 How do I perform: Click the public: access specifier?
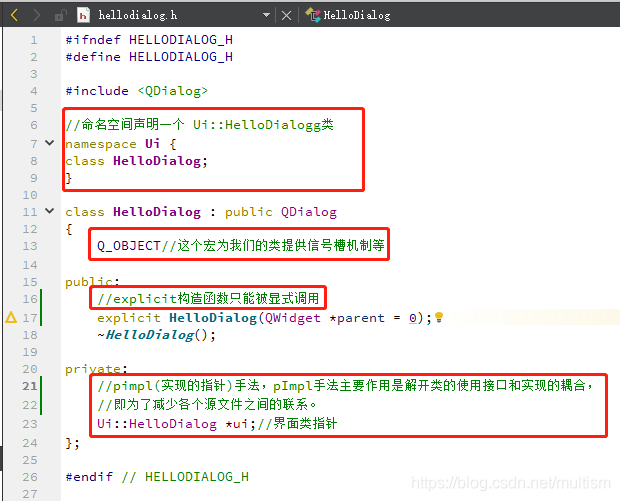point(92,282)
